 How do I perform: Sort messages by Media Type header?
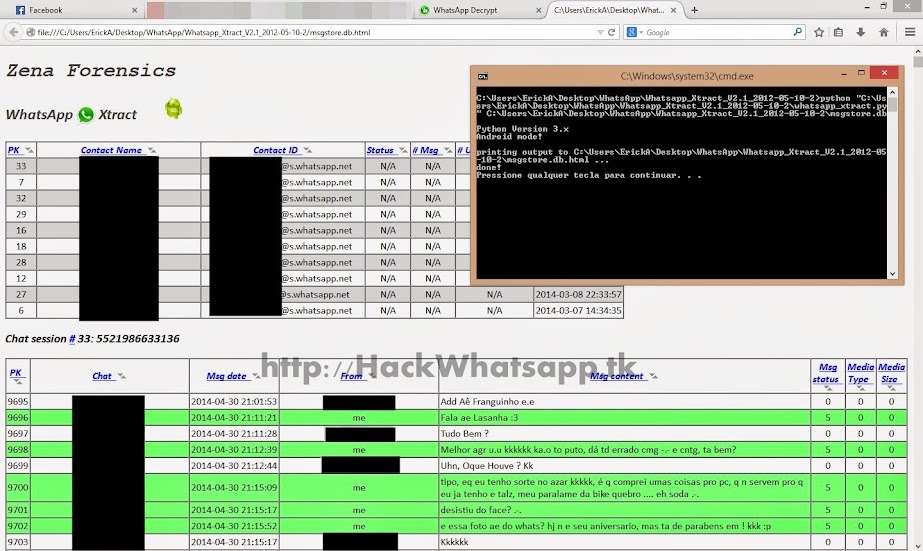(860, 373)
